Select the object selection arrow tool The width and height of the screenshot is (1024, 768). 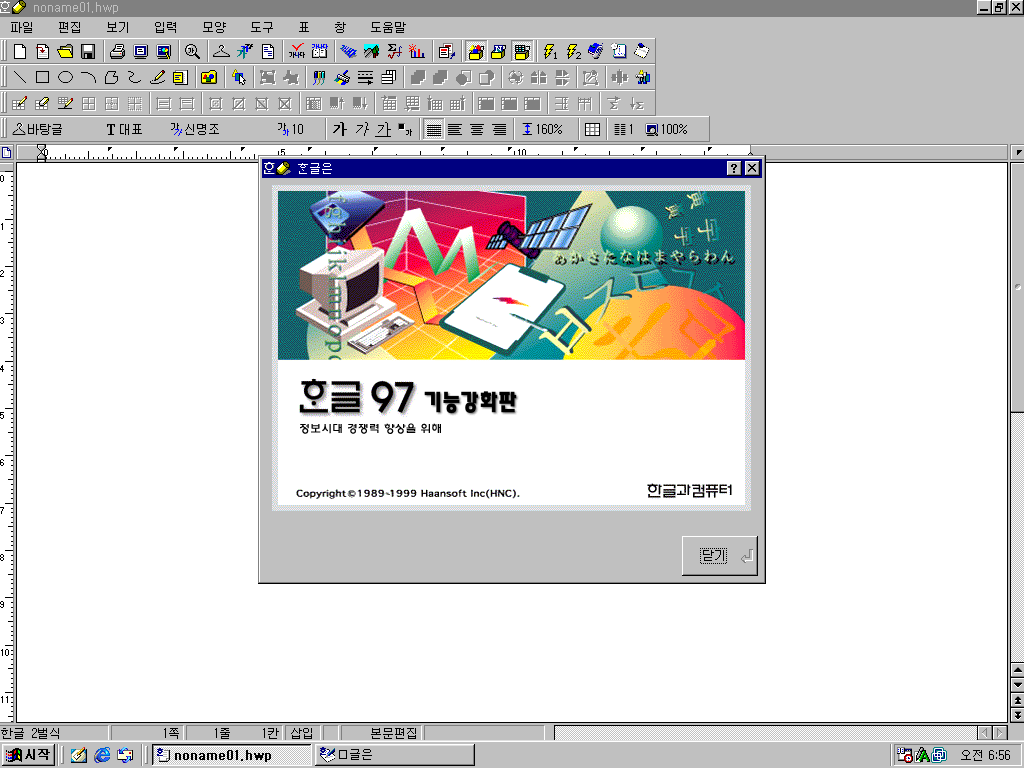(x=239, y=78)
